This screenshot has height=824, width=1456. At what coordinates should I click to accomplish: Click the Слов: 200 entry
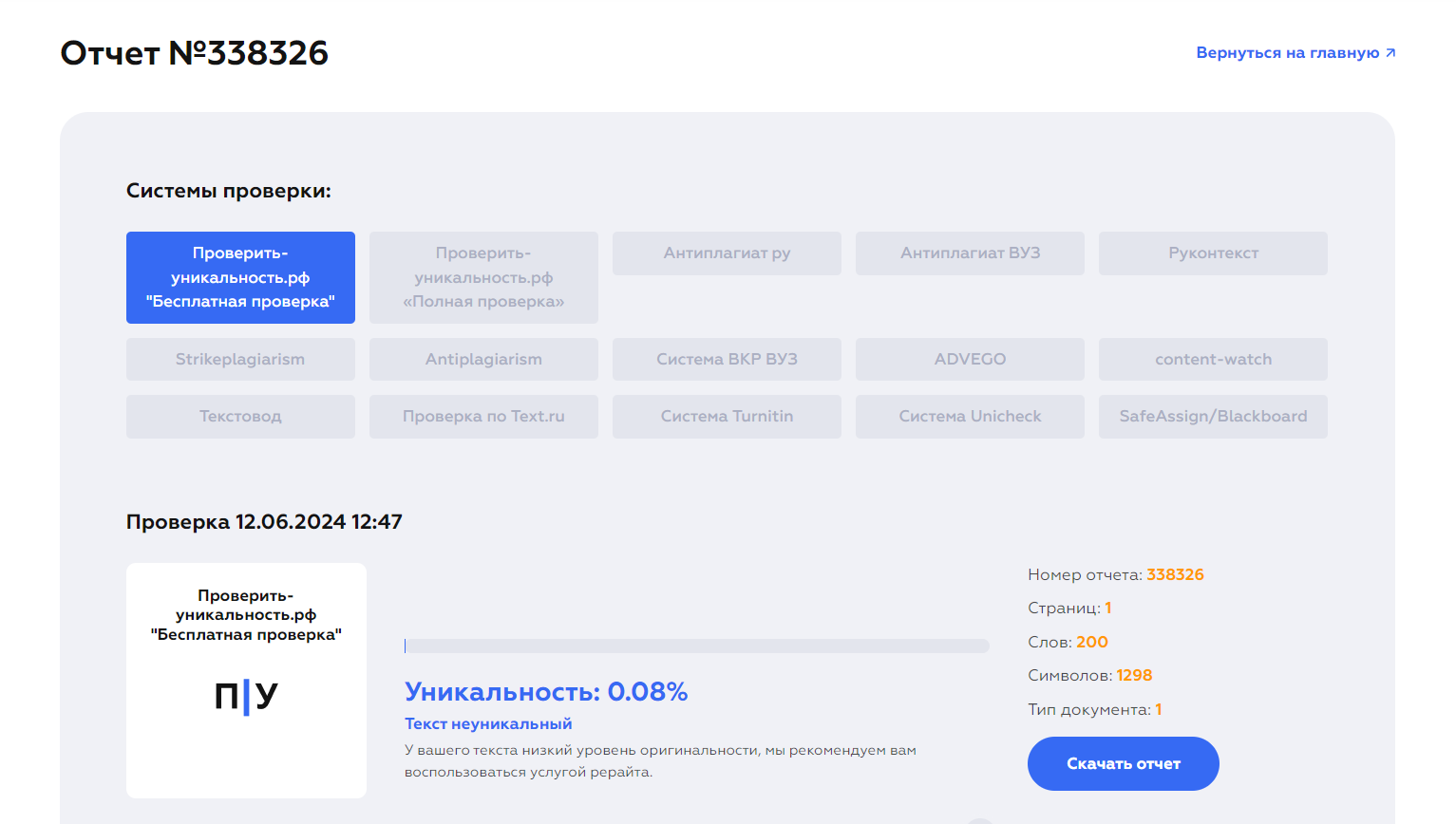coord(1068,643)
